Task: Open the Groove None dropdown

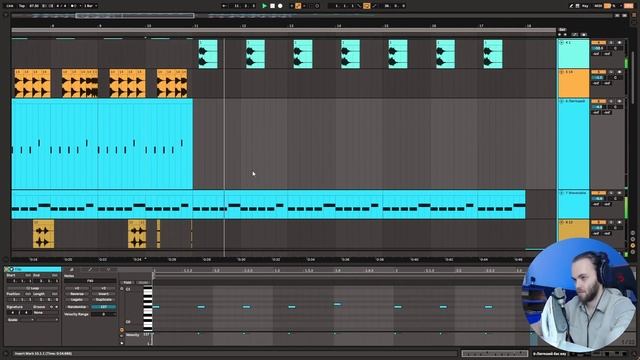Action: (45, 313)
